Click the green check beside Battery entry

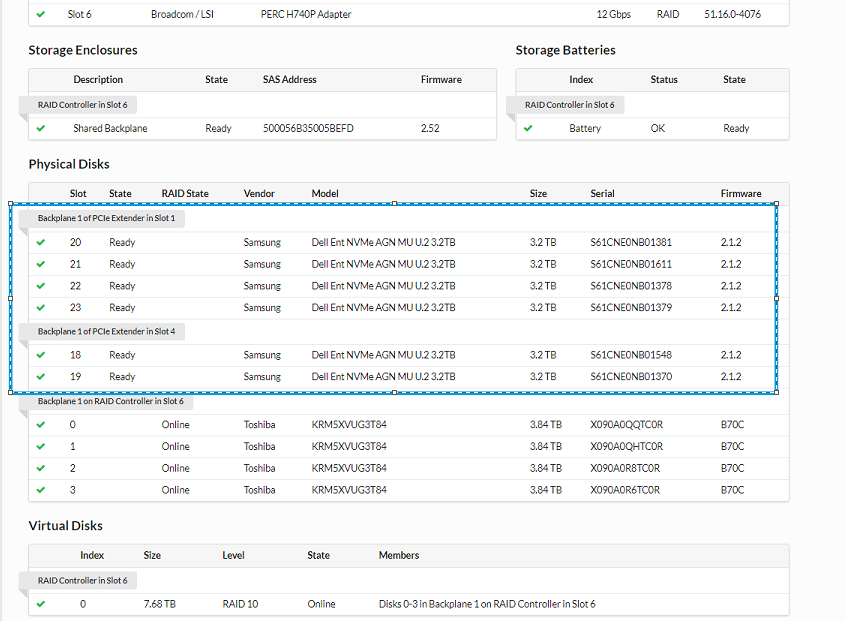pos(528,128)
